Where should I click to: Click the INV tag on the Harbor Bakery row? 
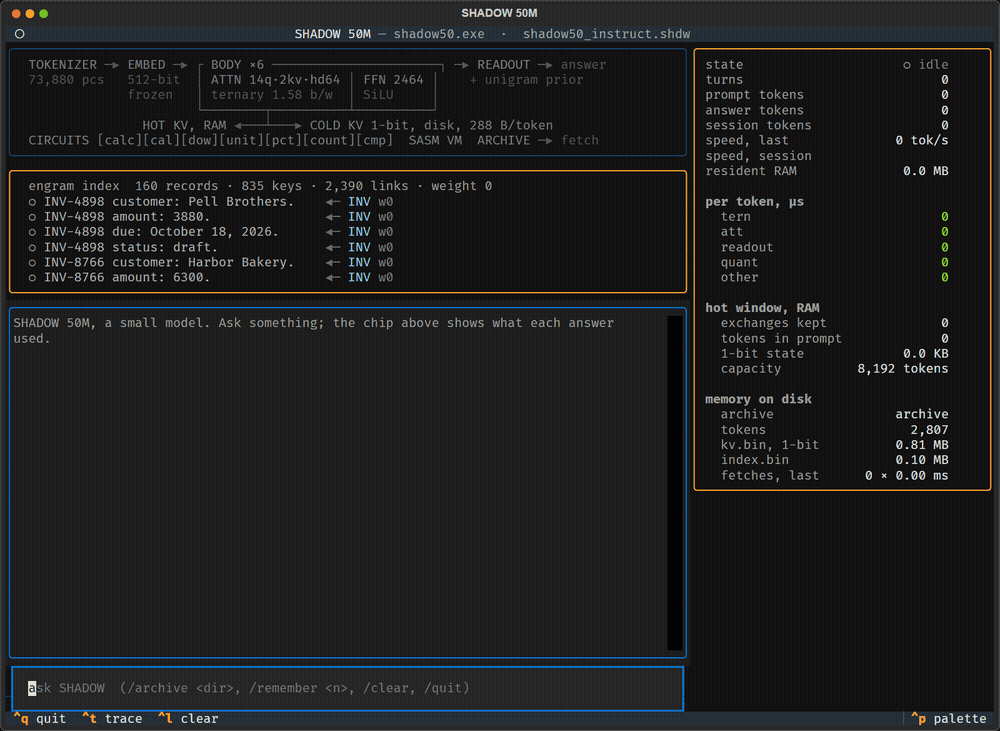359,262
